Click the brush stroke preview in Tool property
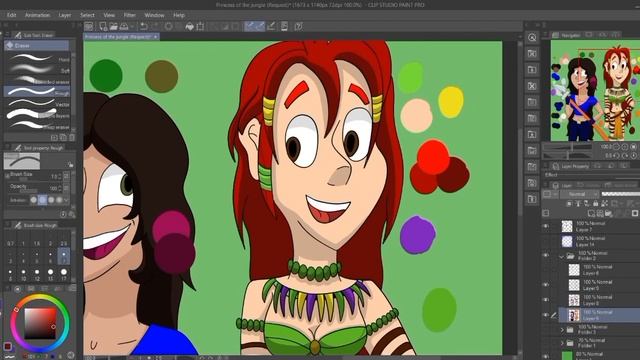This screenshot has height=360, width=640. [x=22, y=161]
